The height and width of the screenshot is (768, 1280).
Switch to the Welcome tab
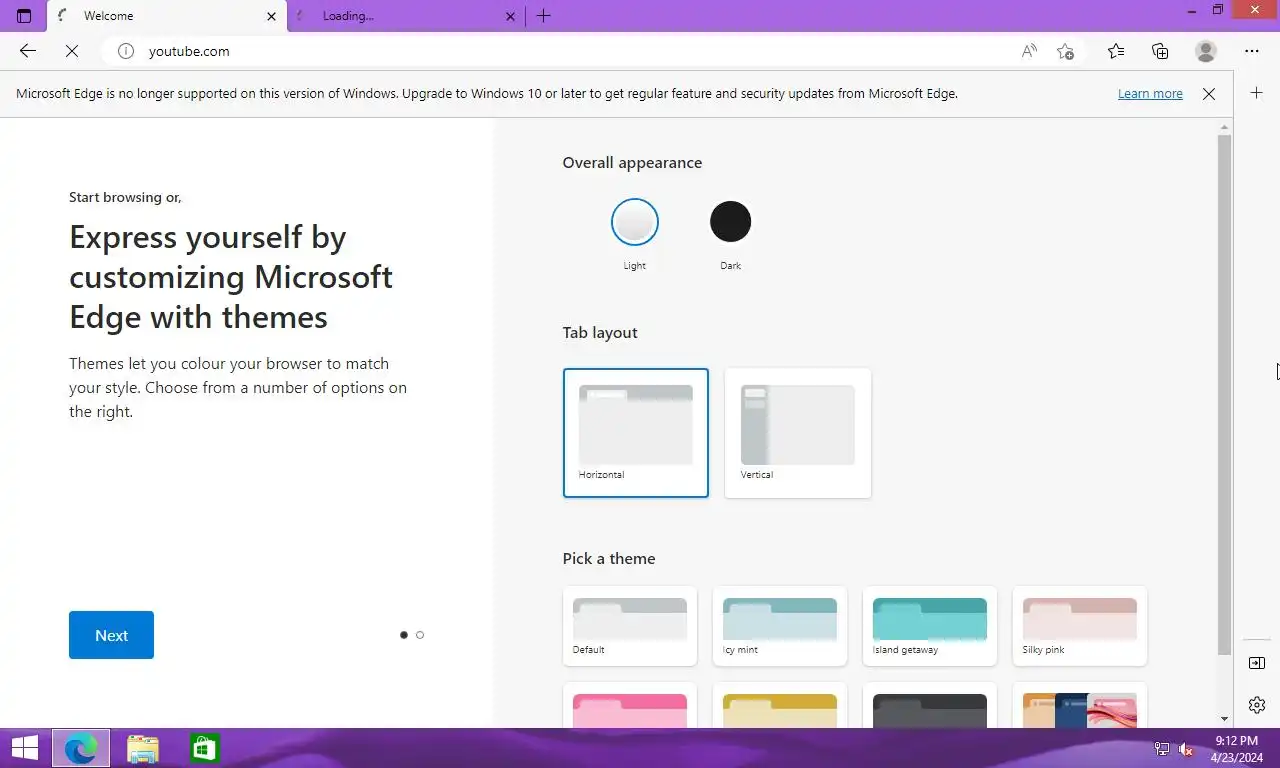[166, 16]
